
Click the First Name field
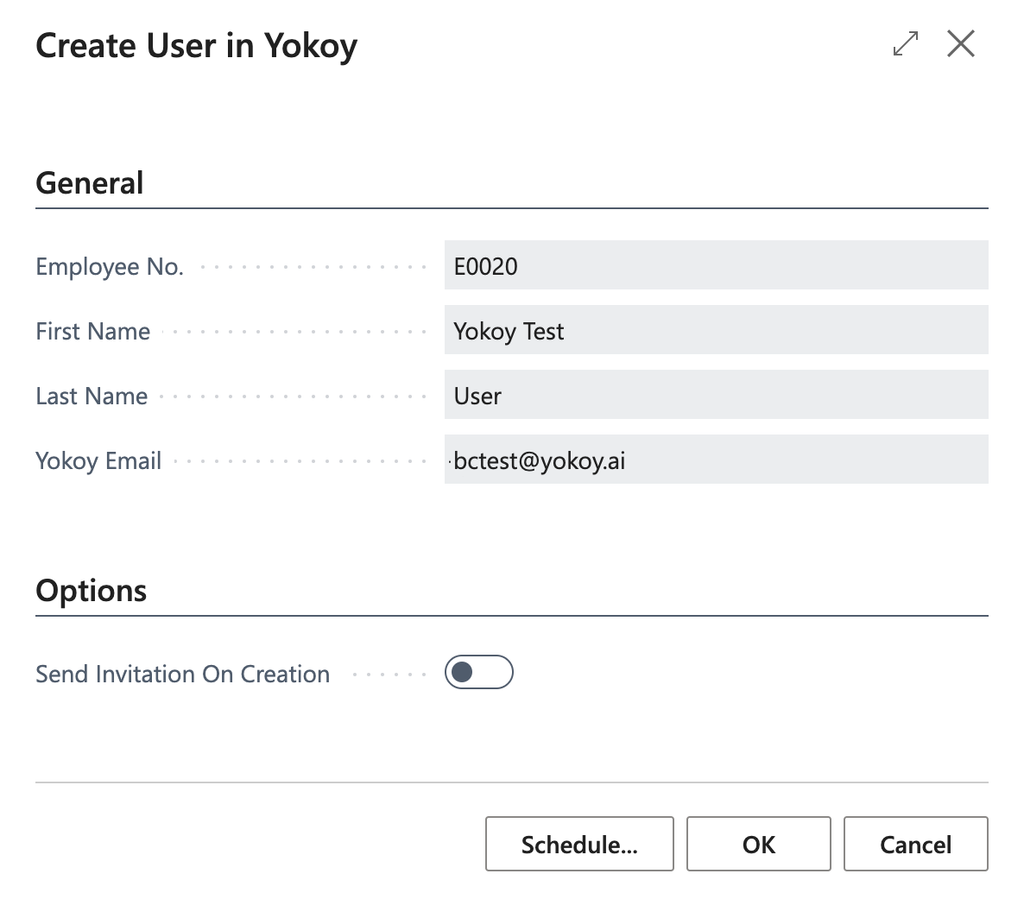point(716,330)
